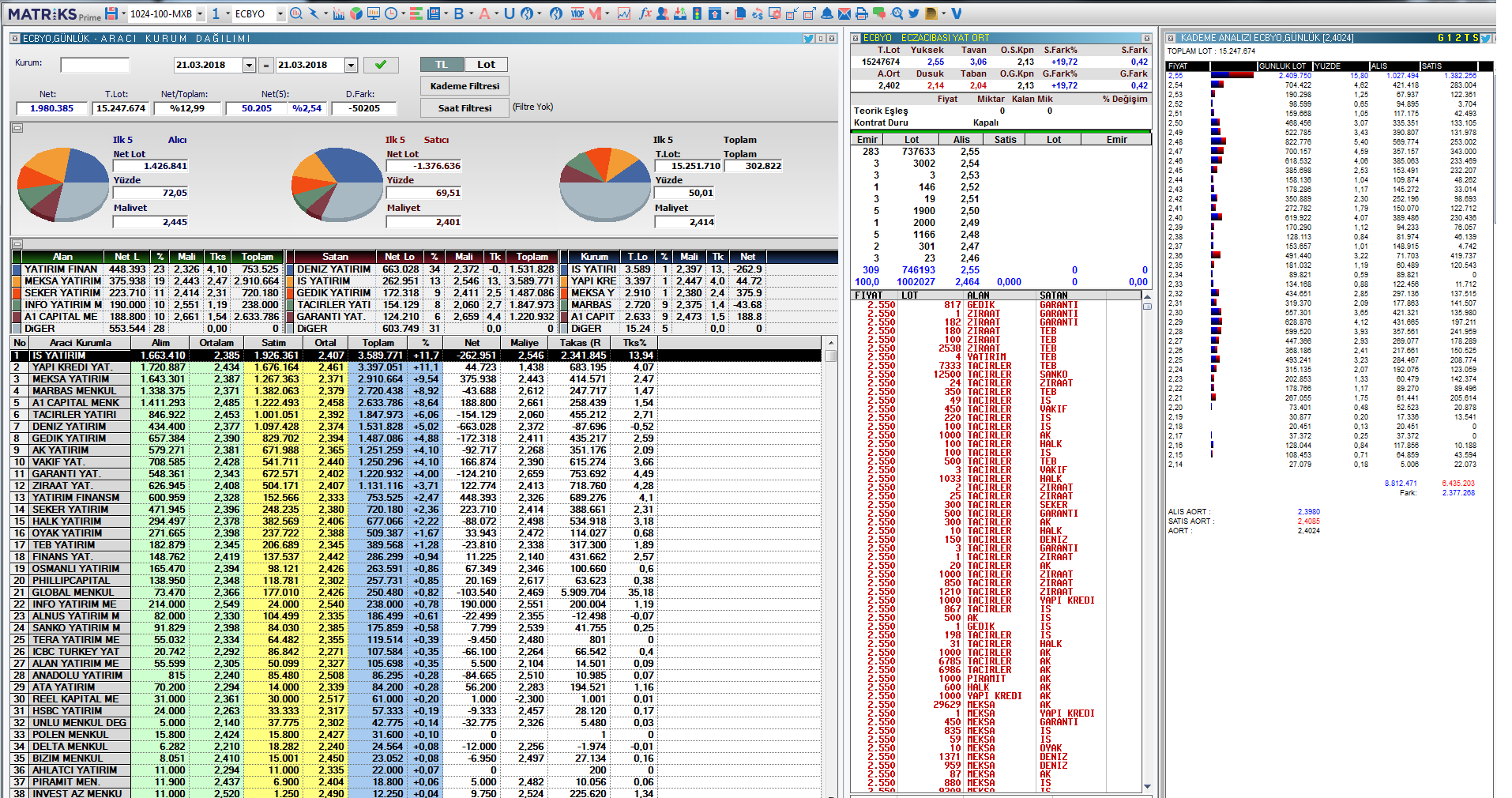Select the GLOBAL MENKUL row
The height and width of the screenshot is (798, 1512).
(416, 593)
